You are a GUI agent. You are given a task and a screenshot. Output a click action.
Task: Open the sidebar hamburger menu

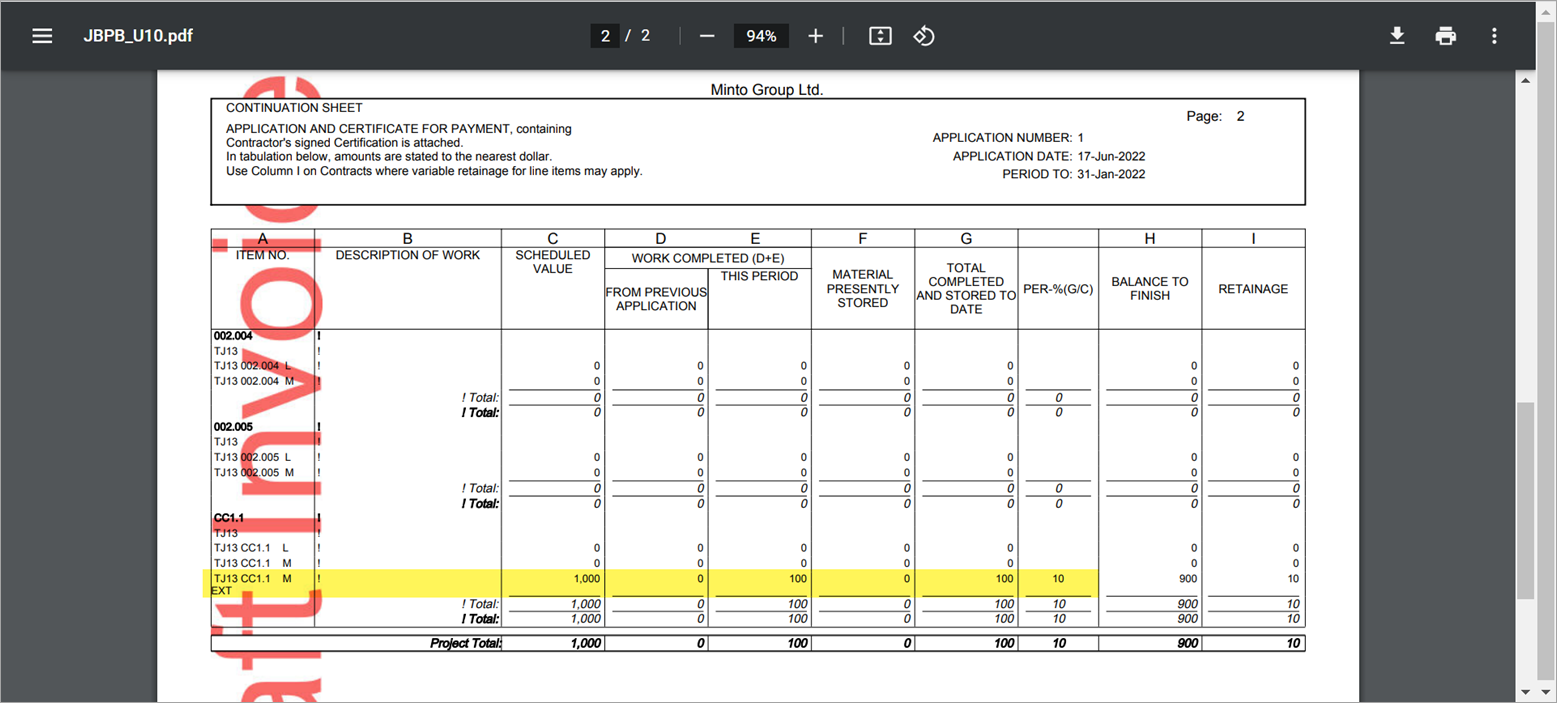point(41,36)
